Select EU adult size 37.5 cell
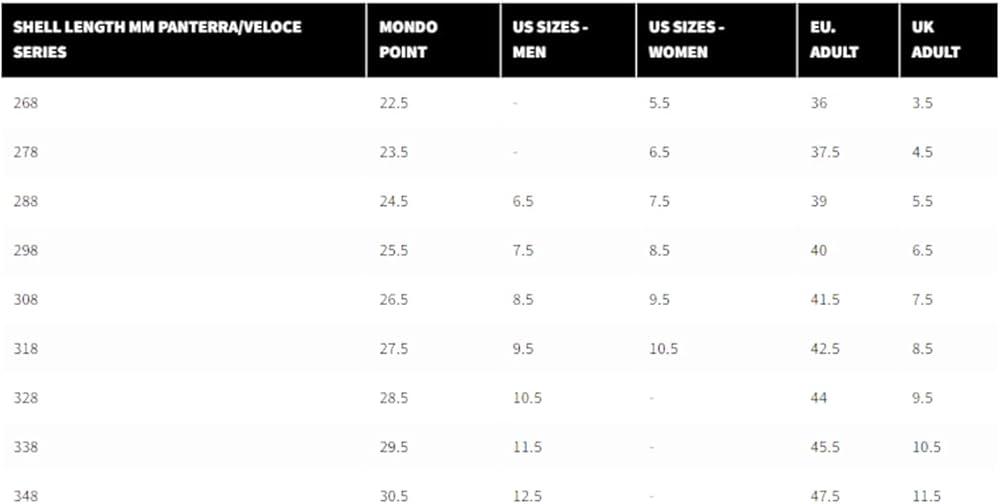 pos(825,152)
